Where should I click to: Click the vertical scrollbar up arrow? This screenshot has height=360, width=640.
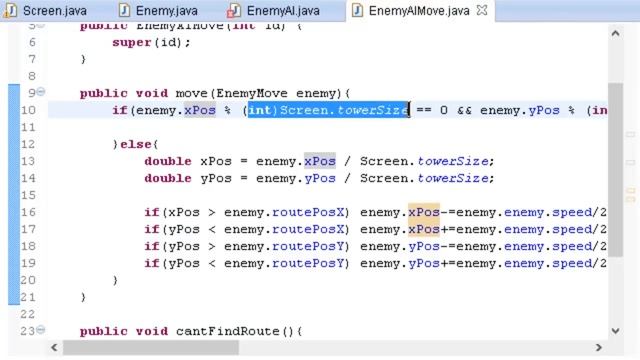pyautogui.click(x=616, y=33)
